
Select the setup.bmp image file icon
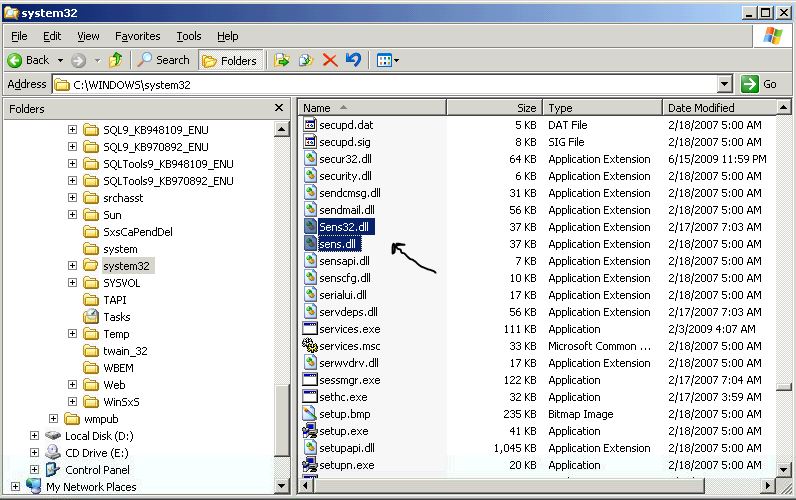310,413
